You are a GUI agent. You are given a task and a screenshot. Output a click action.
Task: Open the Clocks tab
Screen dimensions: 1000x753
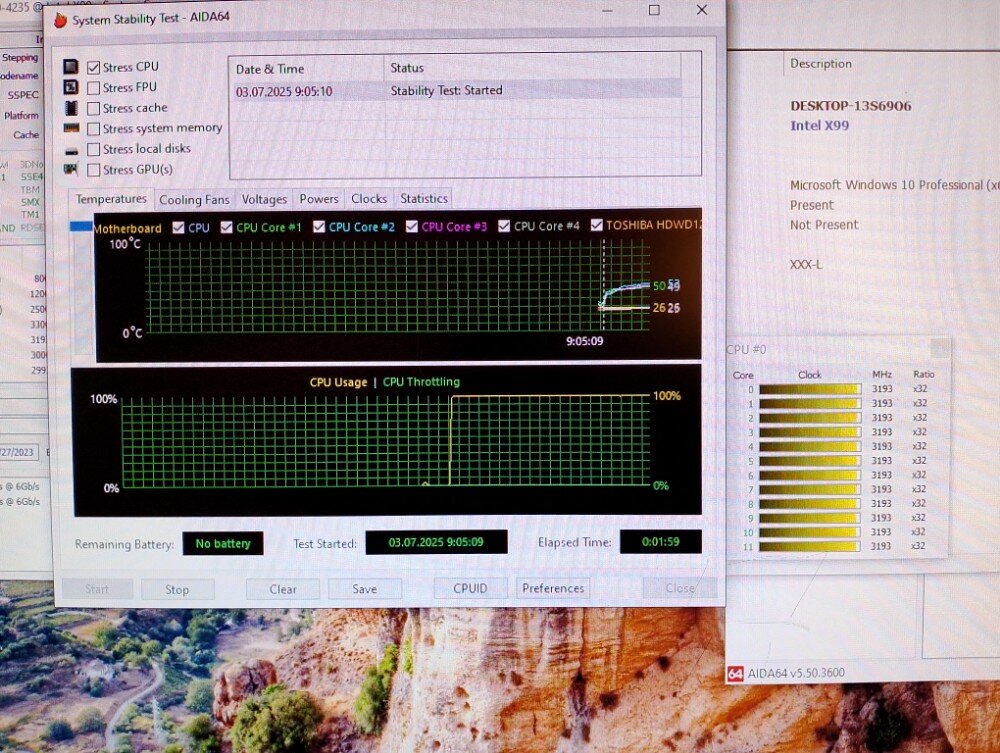(369, 199)
